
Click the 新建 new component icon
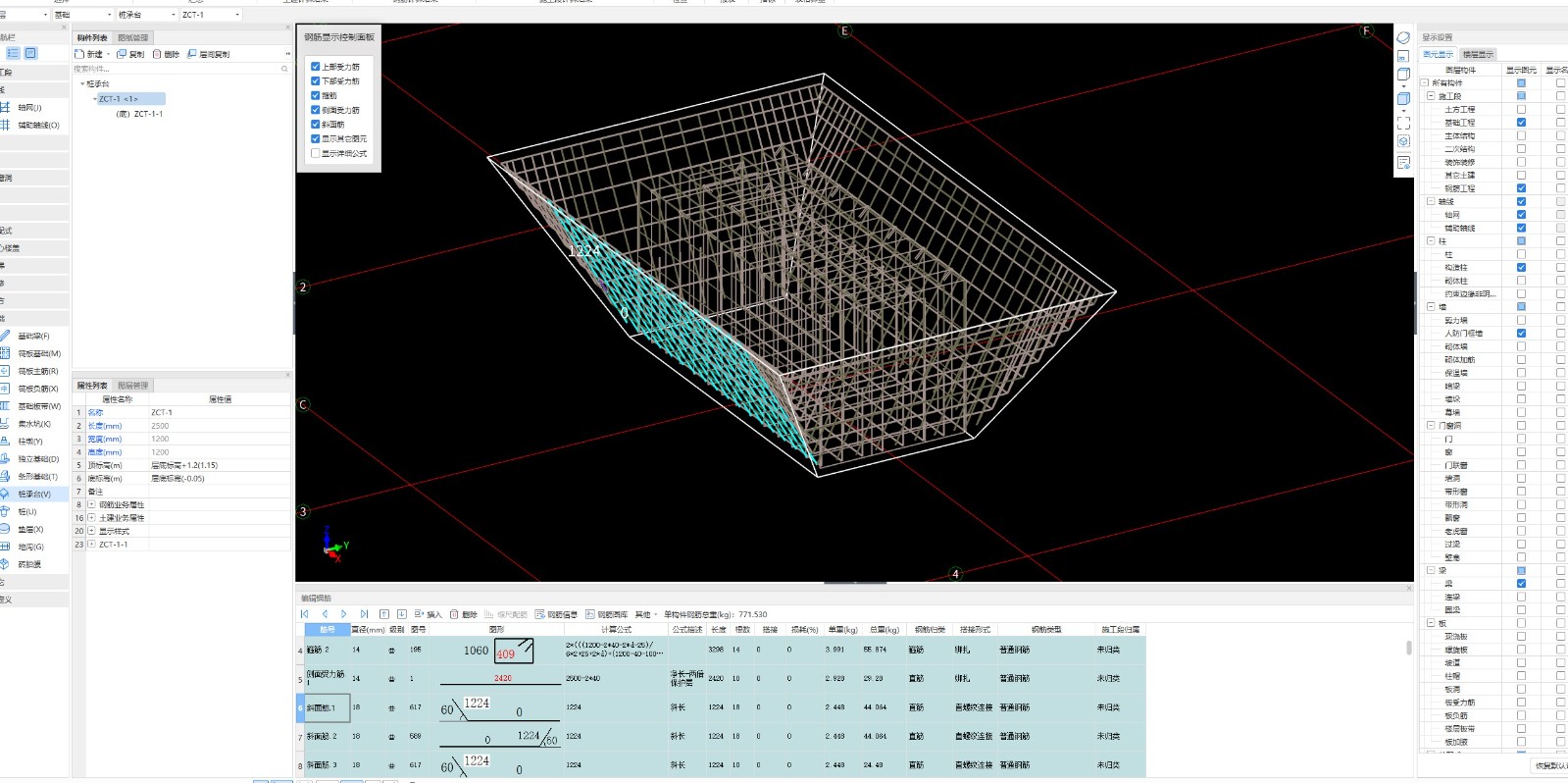coord(79,54)
